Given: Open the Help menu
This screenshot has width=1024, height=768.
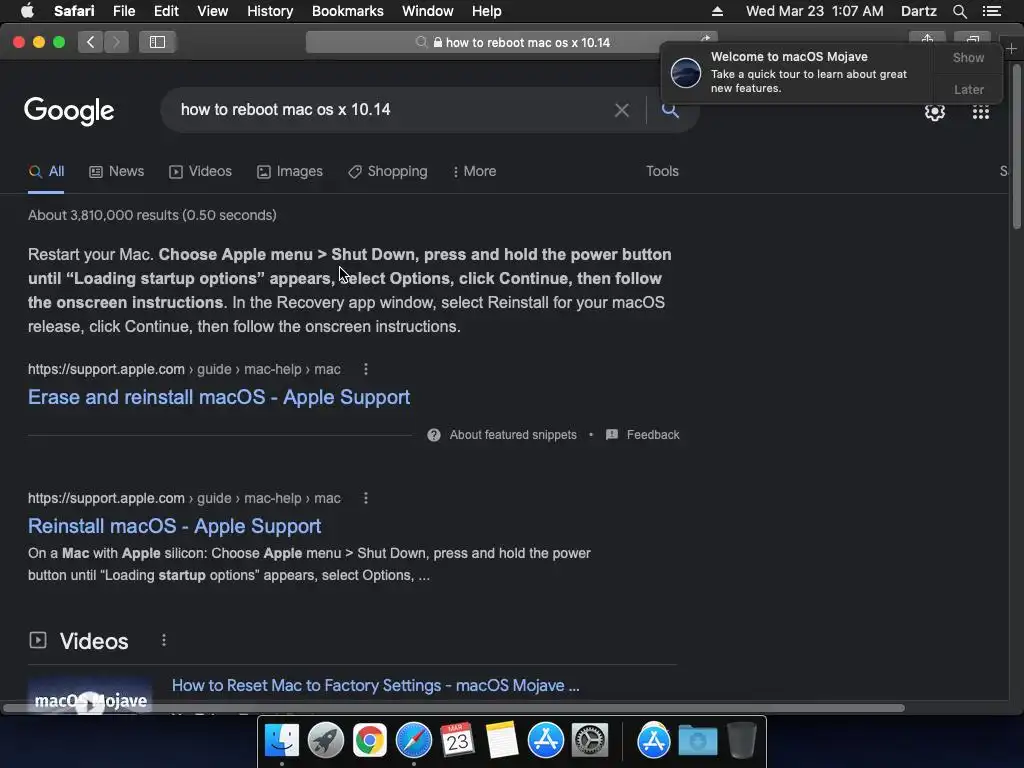Looking at the screenshot, I should pos(487,11).
